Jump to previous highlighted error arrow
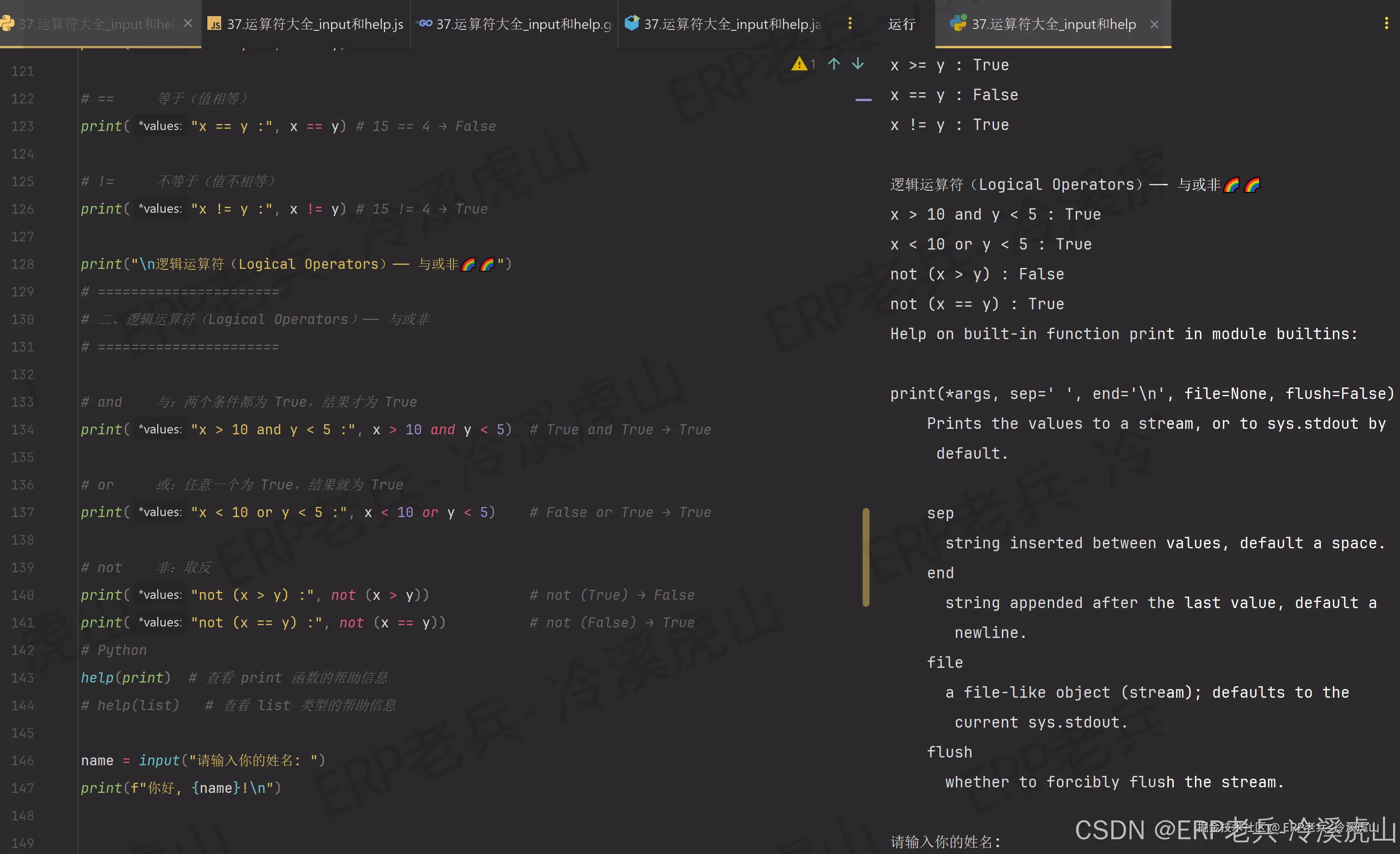The image size is (1400, 854). 834,64
